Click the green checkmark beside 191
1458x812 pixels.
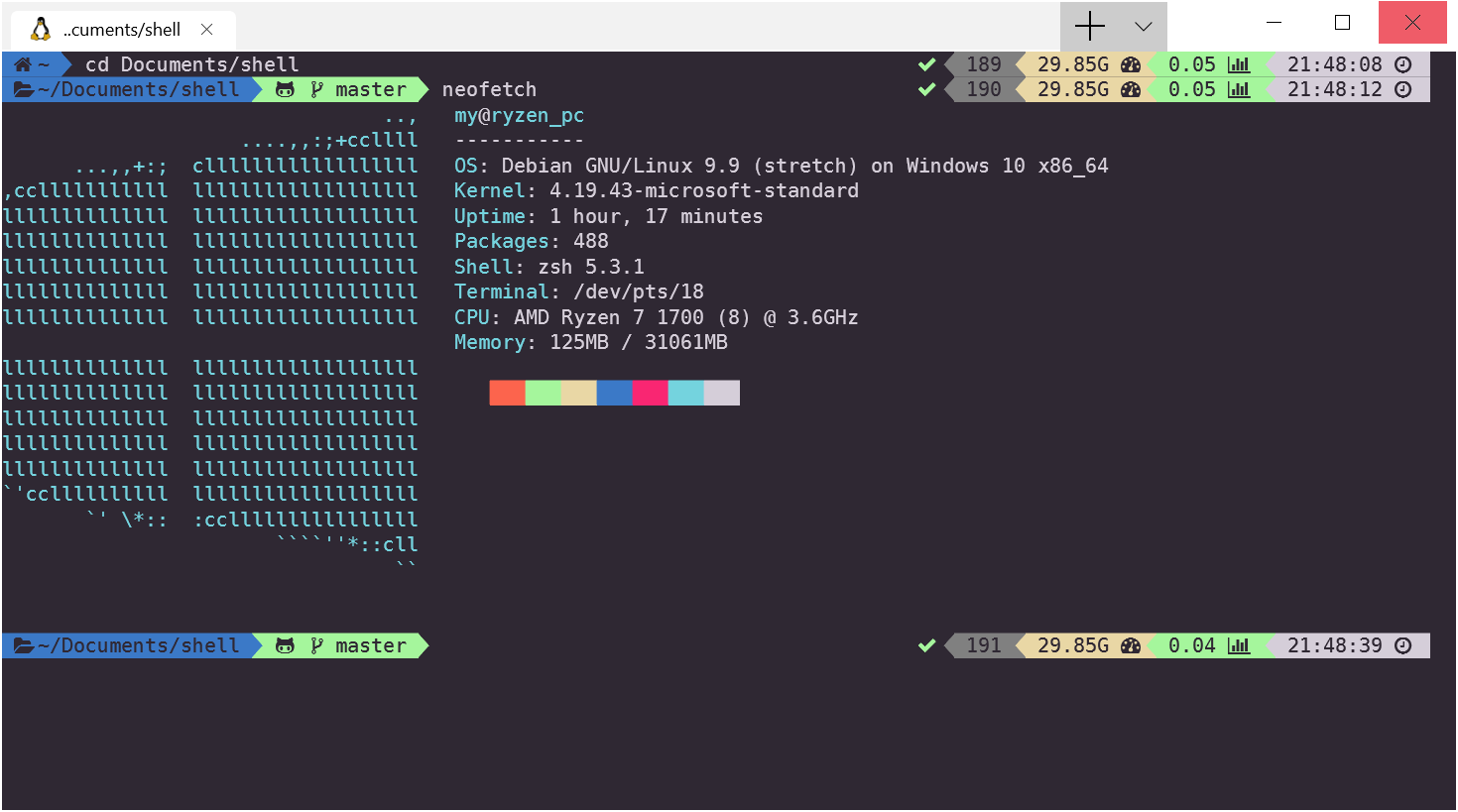(926, 645)
